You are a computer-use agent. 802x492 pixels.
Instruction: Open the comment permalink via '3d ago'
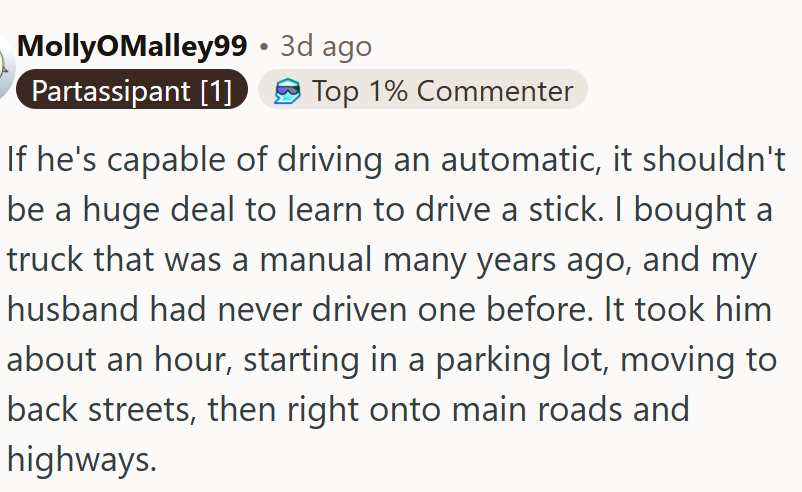pos(326,47)
